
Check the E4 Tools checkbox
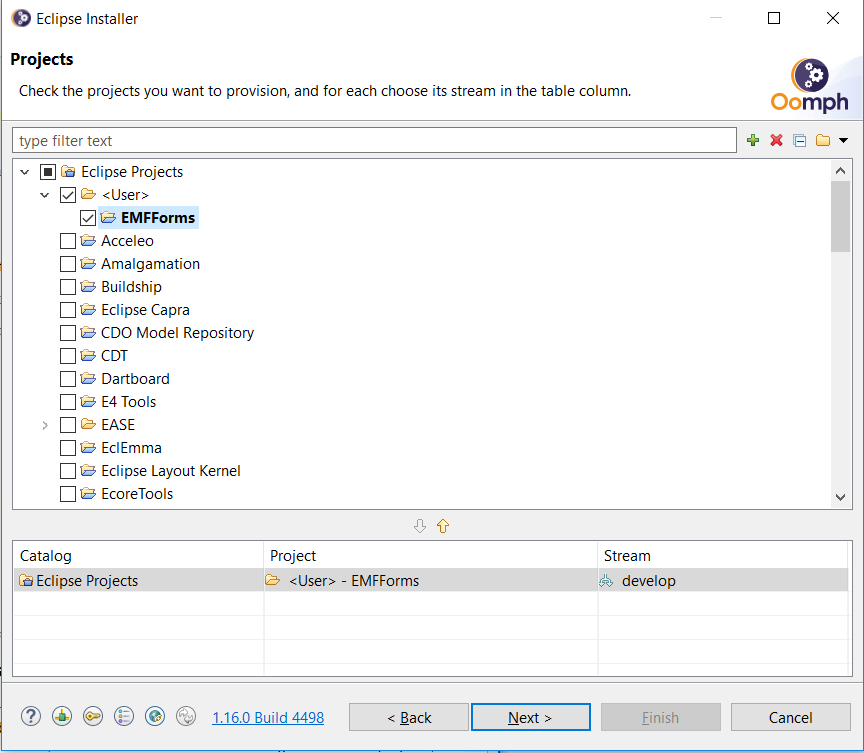pos(68,402)
